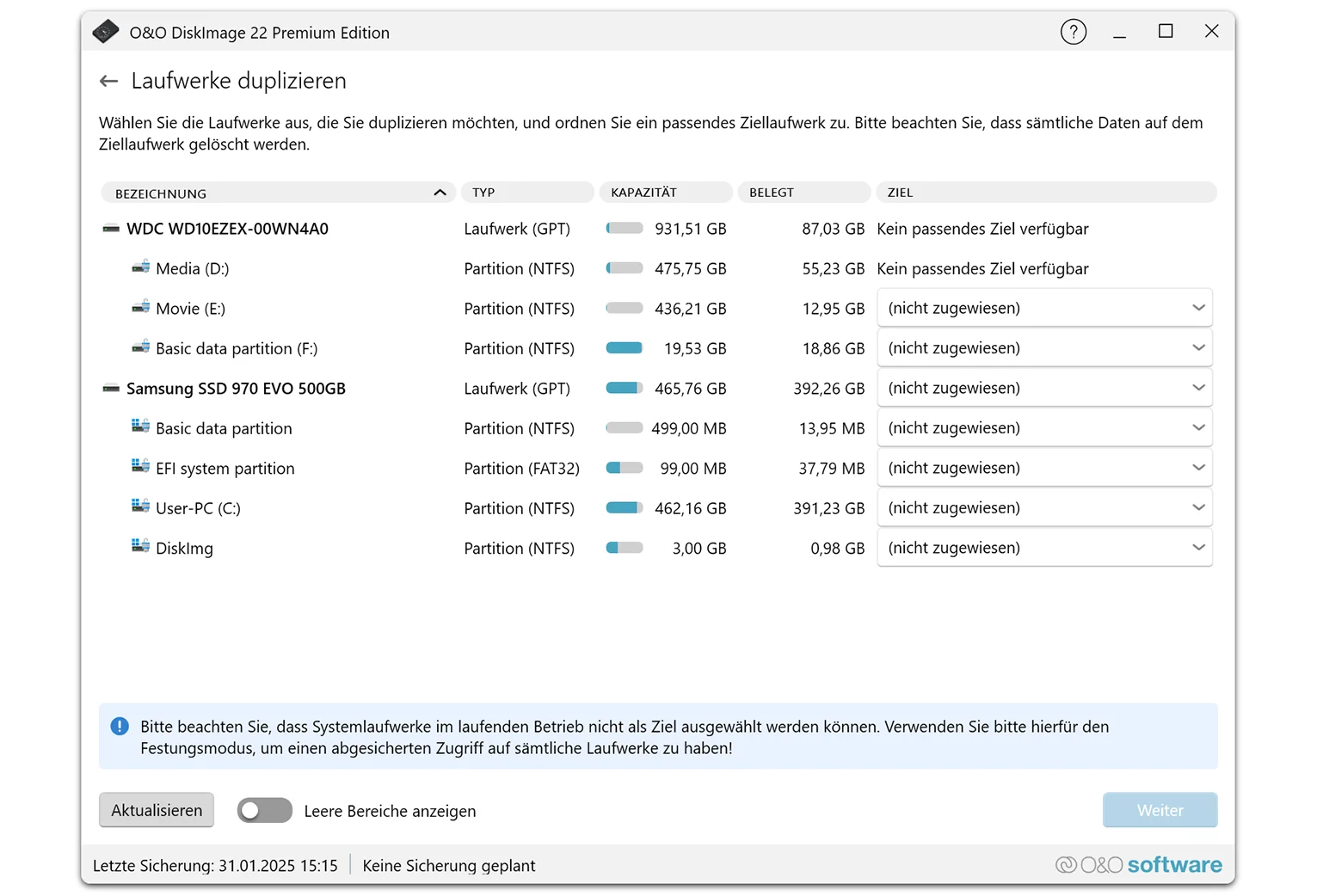Select the Media (D:) partition icon

[x=140, y=268]
